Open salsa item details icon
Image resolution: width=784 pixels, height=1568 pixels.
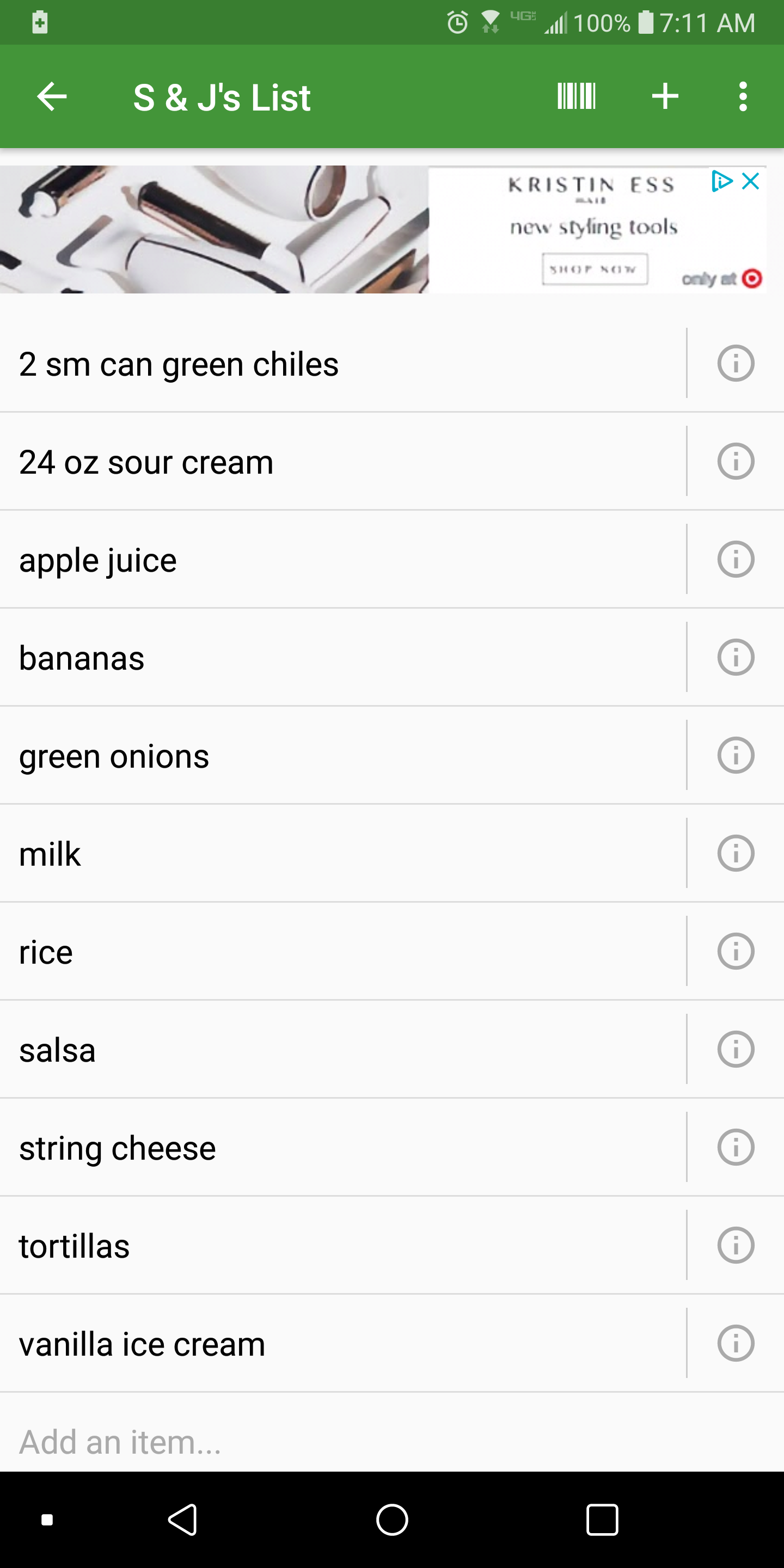click(736, 1049)
